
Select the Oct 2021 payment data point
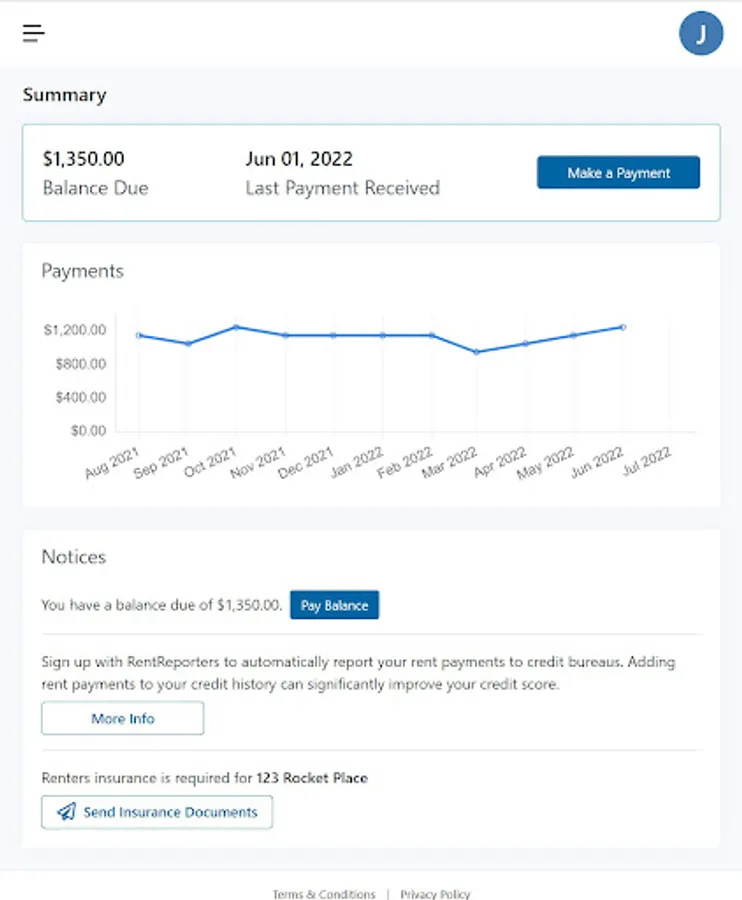coord(236,327)
